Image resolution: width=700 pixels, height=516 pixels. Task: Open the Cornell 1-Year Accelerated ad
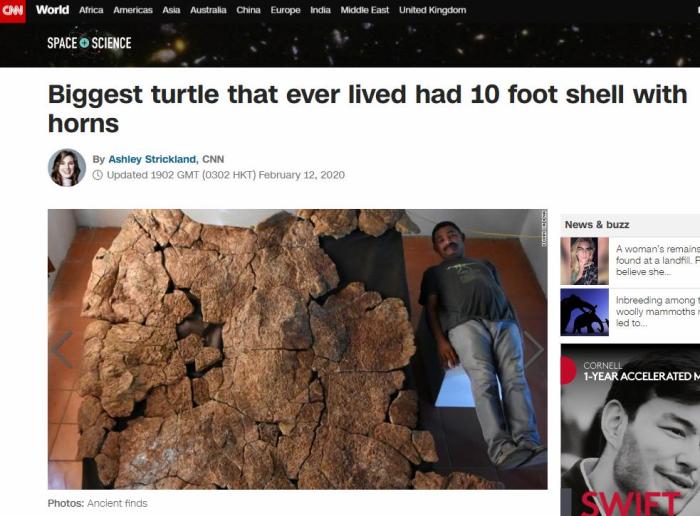pos(630,430)
